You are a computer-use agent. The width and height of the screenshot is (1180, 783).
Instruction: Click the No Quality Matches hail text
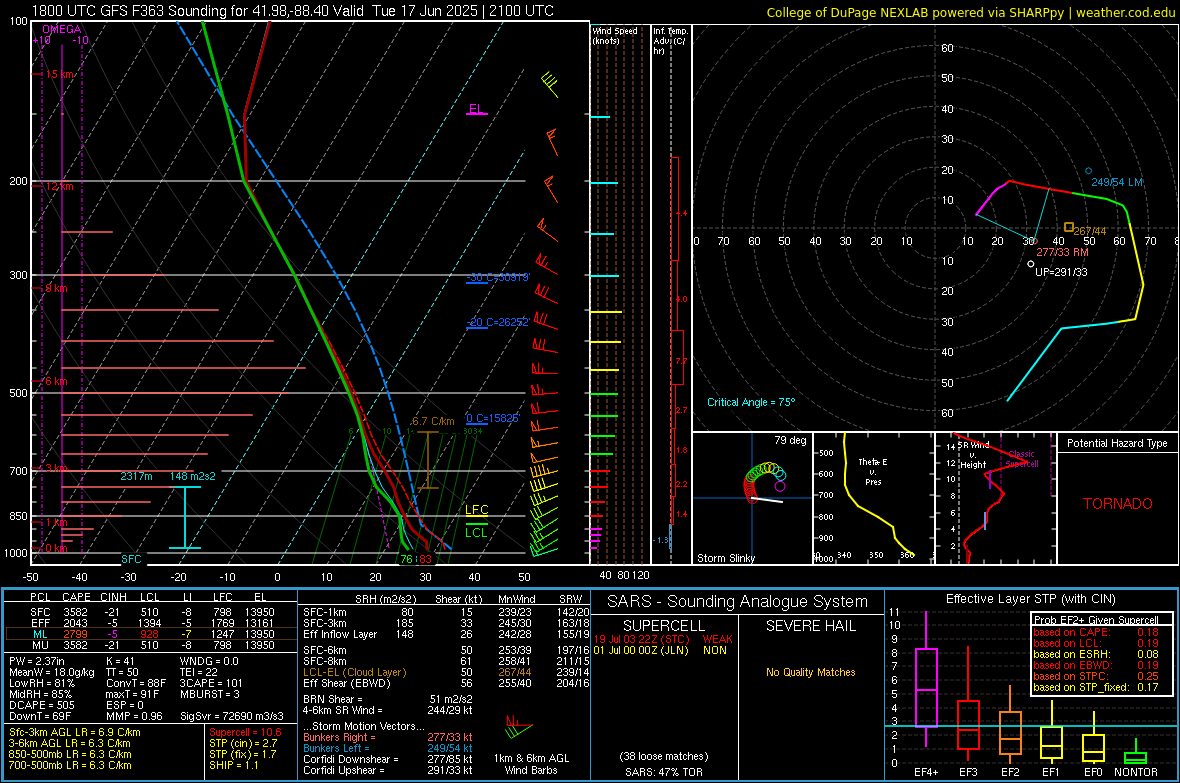[810, 672]
